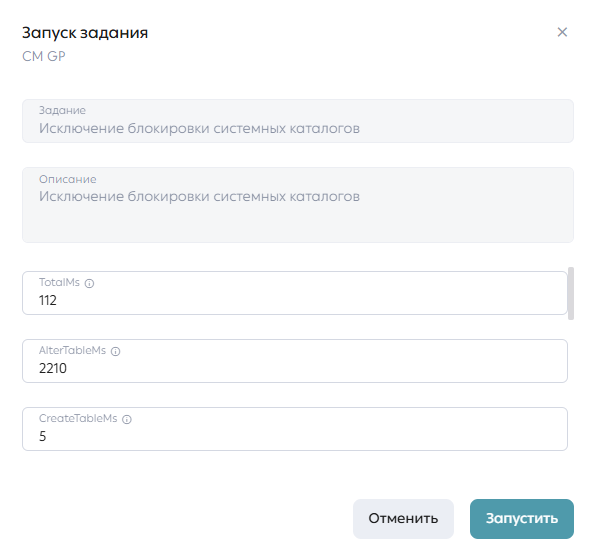593x556 pixels.
Task: Click the Запуск задания dialog title
Action: point(85,33)
